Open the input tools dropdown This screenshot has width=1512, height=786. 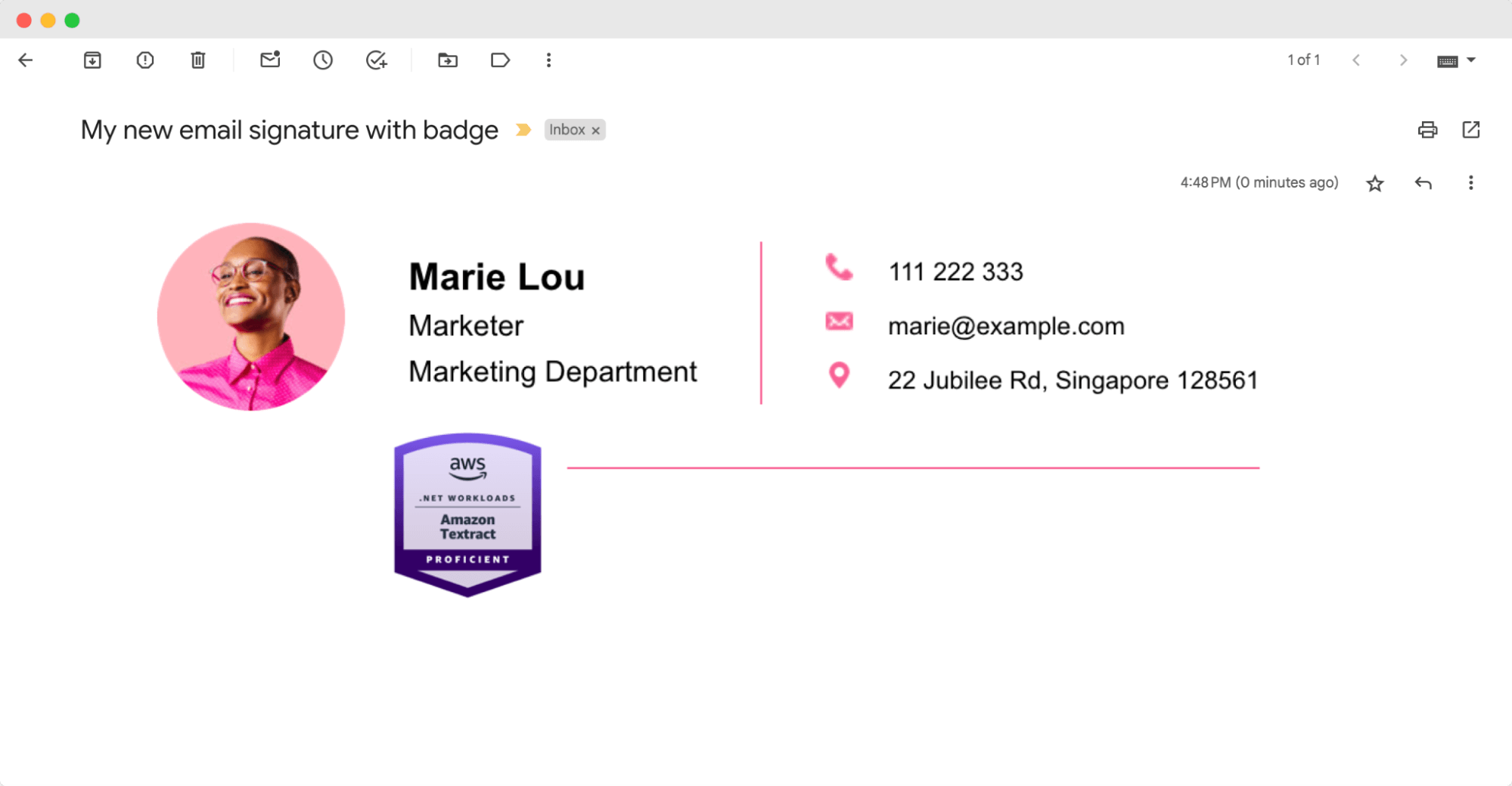click(1470, 60)
